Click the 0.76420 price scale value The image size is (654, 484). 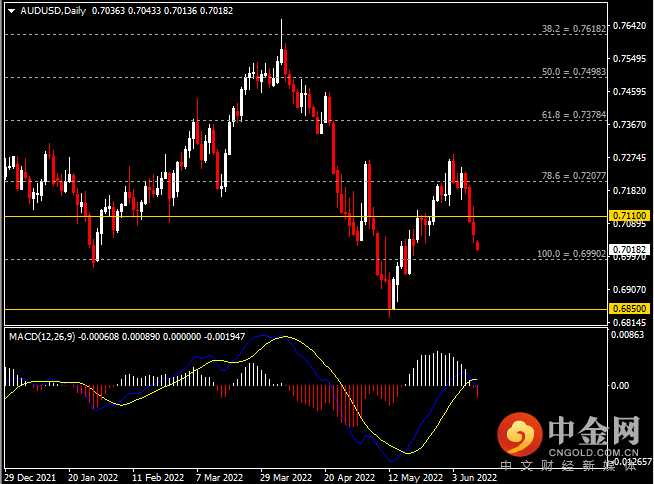point(629,26)
